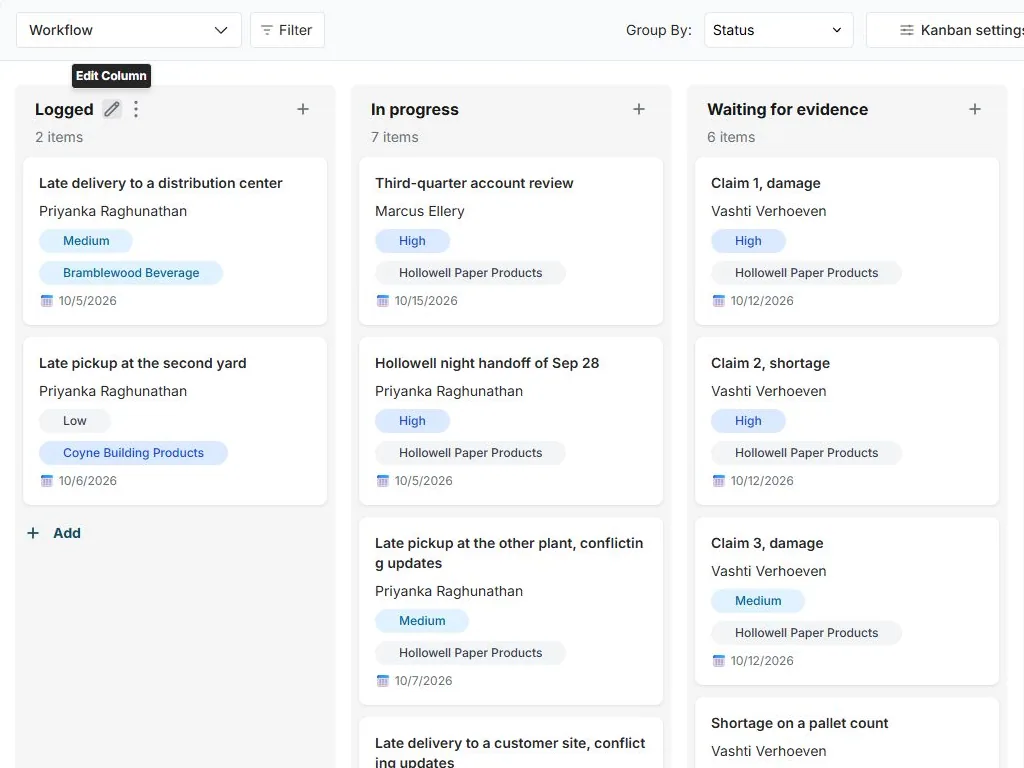This screenshot has width=1024, height=768.
Task: Click Add at bottom of Logged column
Action: pyautogui.click(x=54, y=533)
